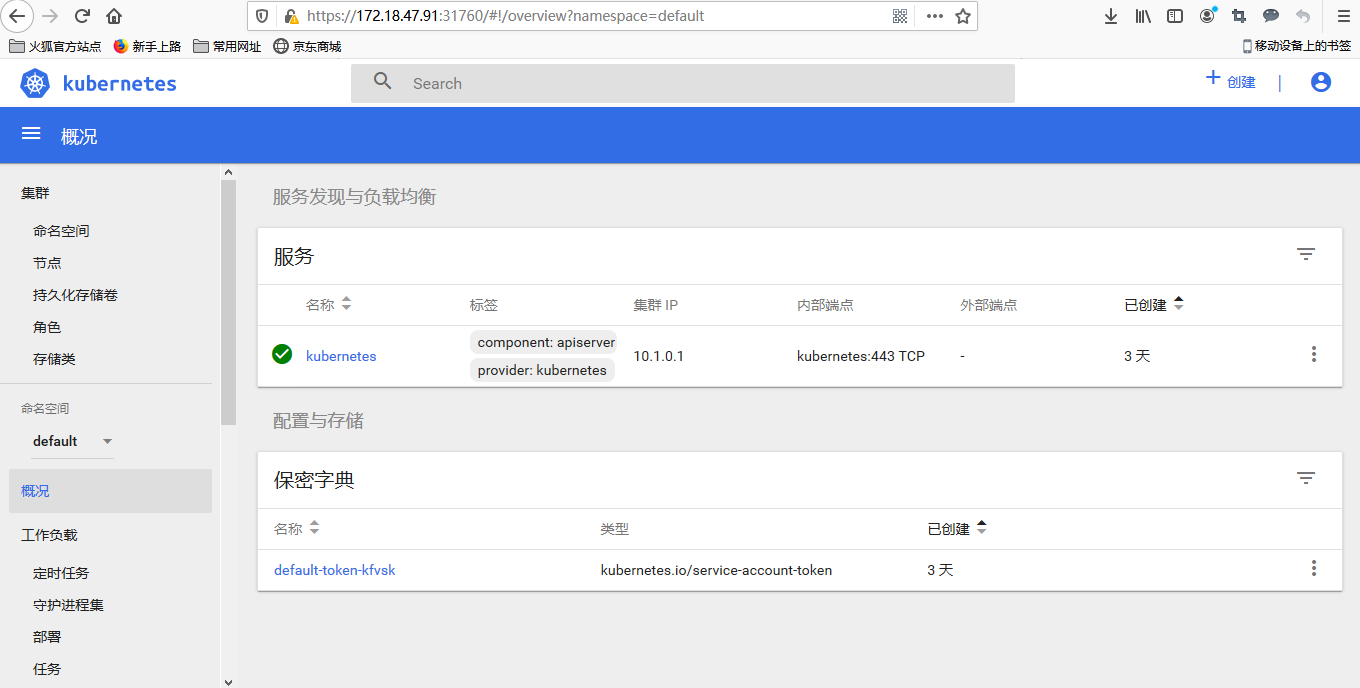Click the dashboard Search input field
The width and height of the screenshot is (1360, 688).
click(683, 83)
